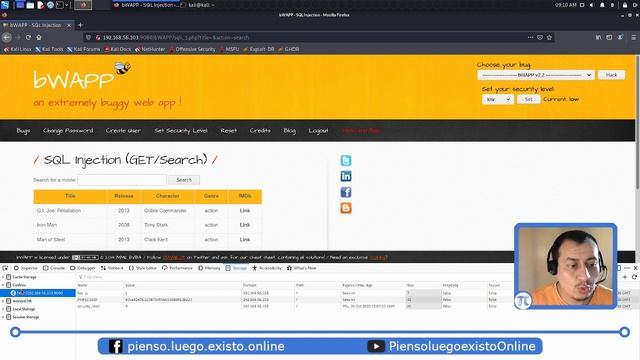Switch to the Console devtools tab
The height and width of the screenshot is (360, 640).
pos(54,268)
